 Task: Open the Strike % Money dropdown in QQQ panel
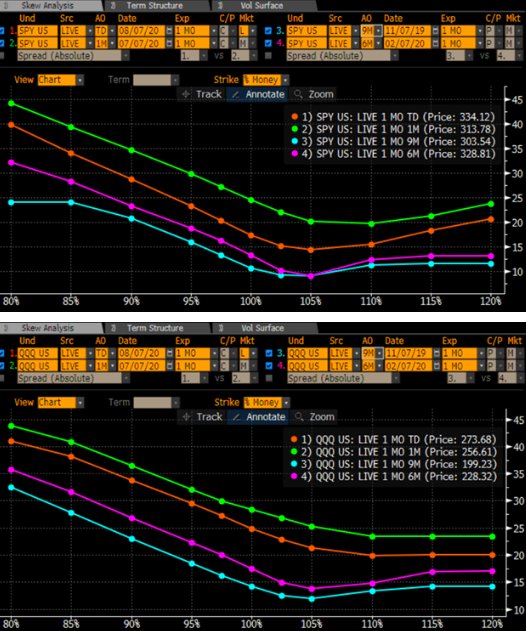click(286, 402)
